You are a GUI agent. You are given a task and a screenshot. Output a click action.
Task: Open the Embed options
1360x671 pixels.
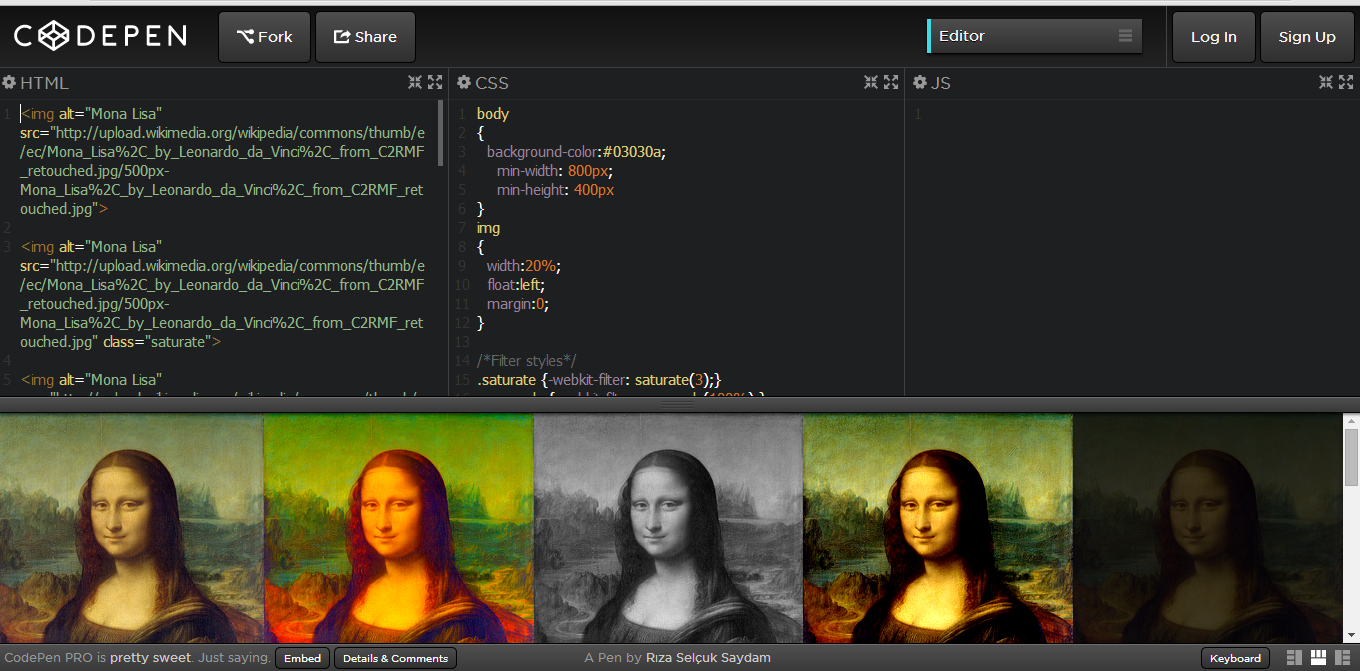(302, 658)
